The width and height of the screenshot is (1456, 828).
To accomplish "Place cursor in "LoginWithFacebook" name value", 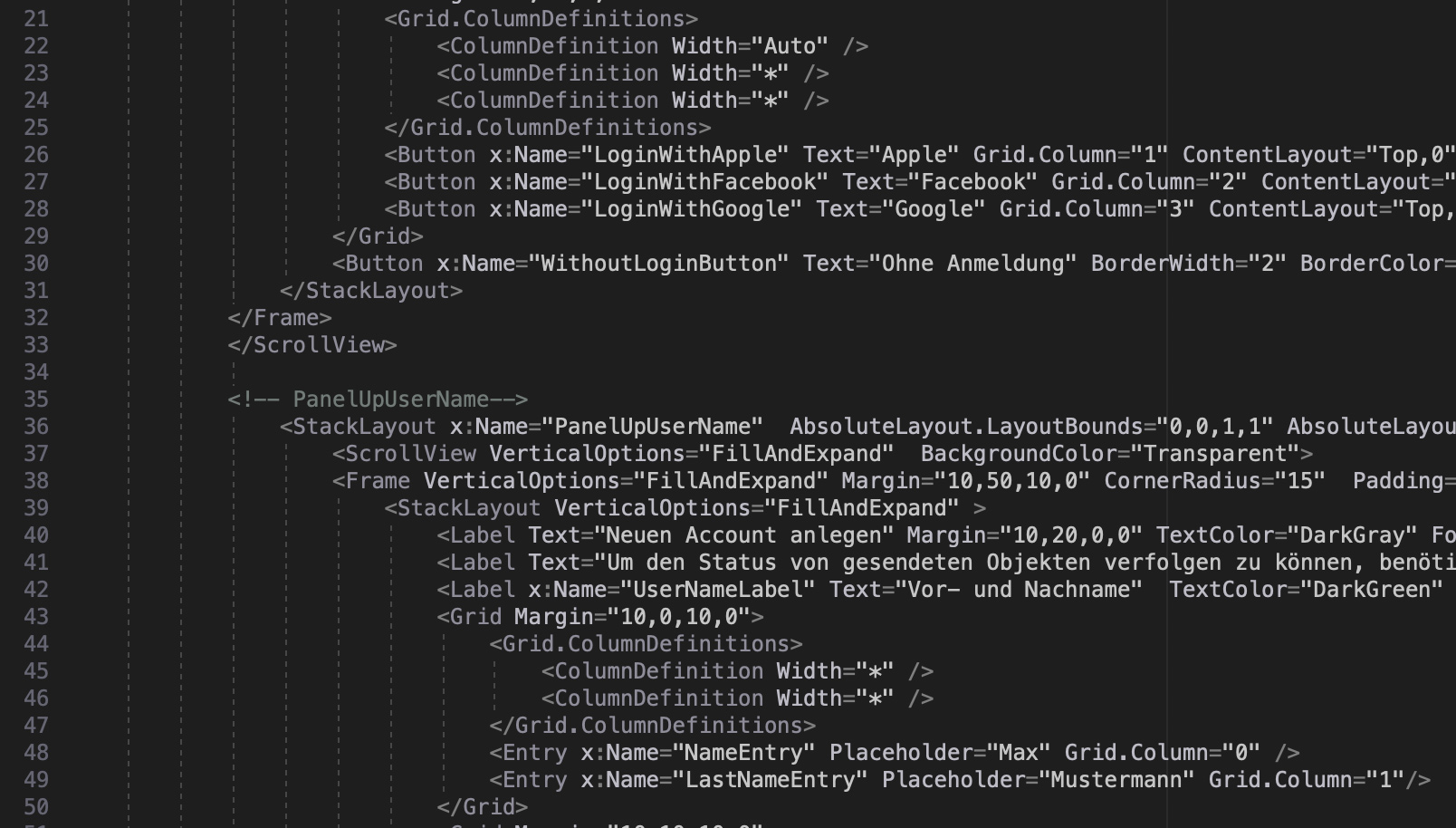I will pyautogui.click(x=704, y=182).
